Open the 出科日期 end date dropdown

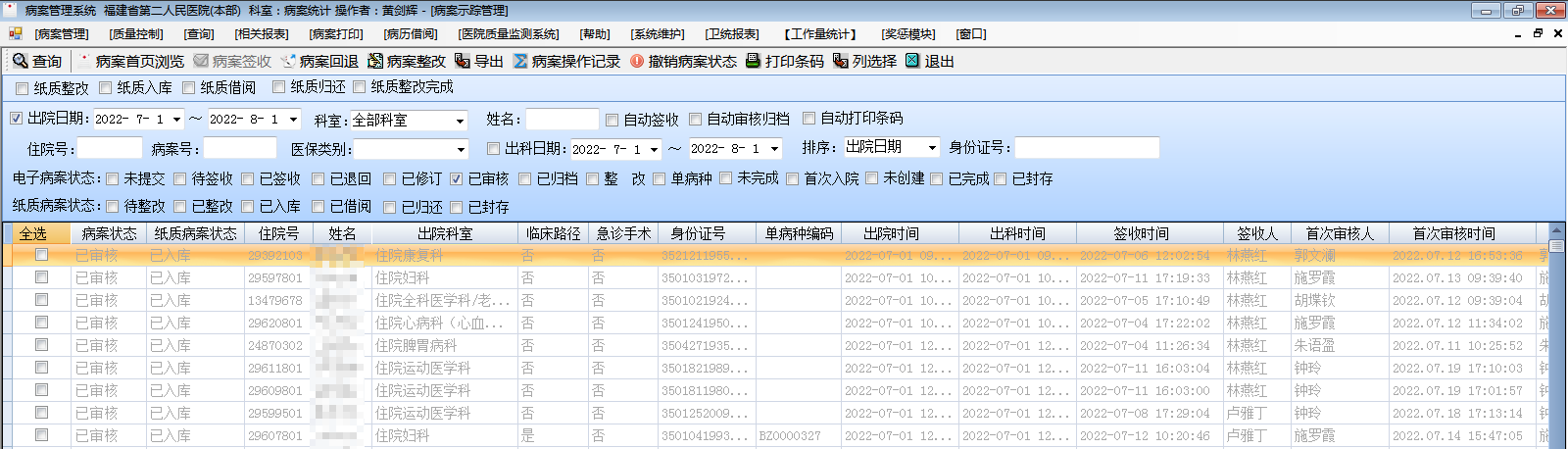[x=774, y=149]
